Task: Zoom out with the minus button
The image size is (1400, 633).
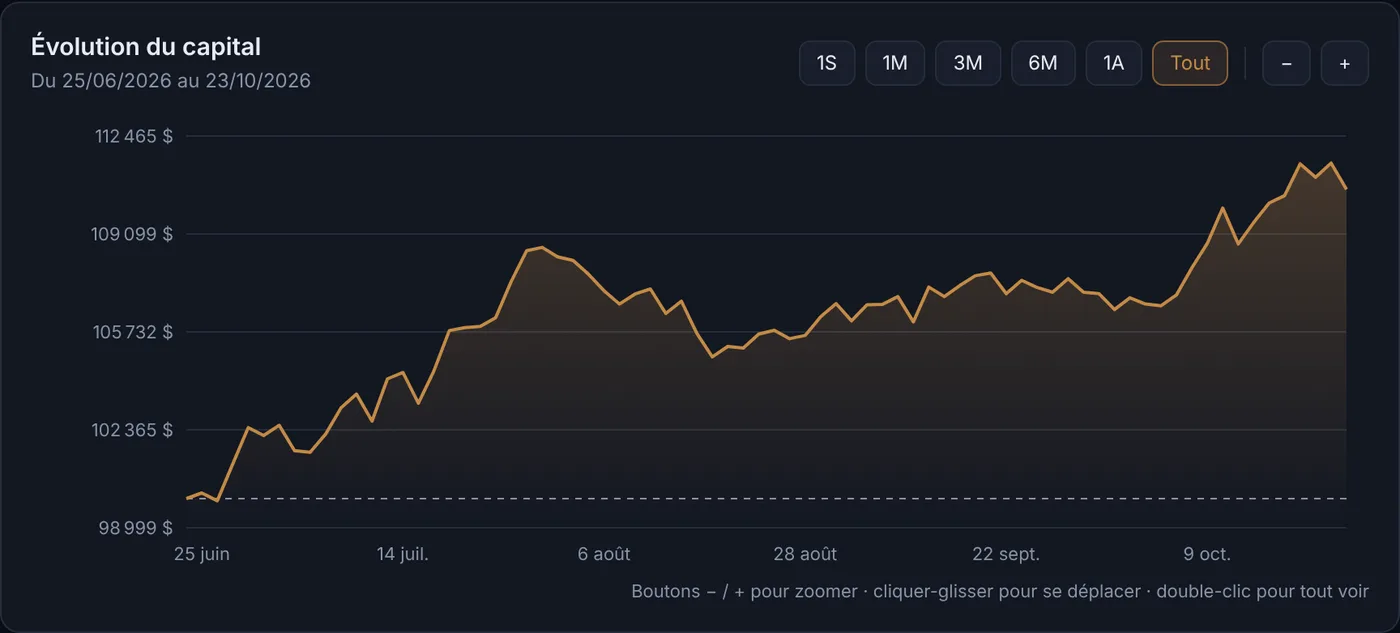Action: tap(1286, 63)
